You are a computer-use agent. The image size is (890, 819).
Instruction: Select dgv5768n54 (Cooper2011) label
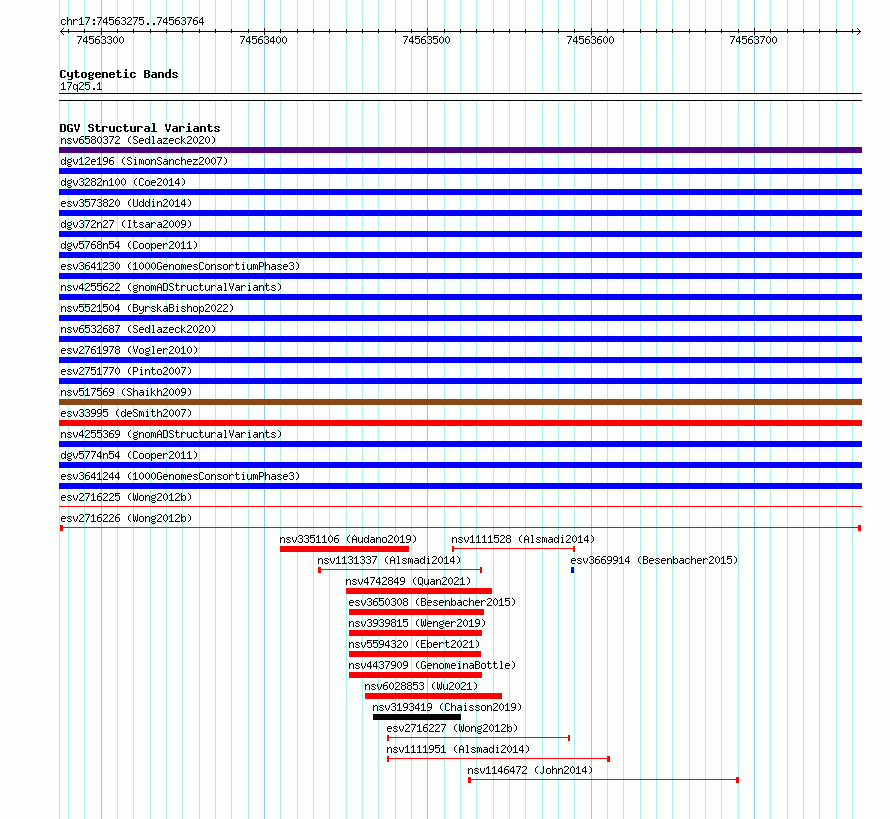point(129,245)
